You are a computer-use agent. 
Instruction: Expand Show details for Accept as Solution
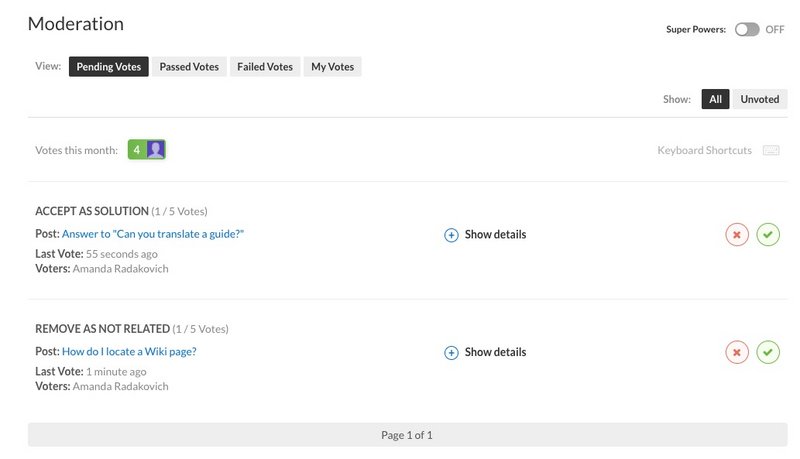(x=495, y=235)
